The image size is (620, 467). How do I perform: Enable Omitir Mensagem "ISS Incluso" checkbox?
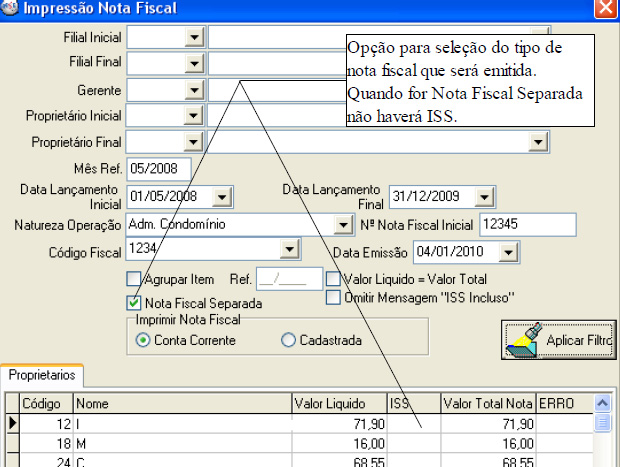(x=333, y=297)
